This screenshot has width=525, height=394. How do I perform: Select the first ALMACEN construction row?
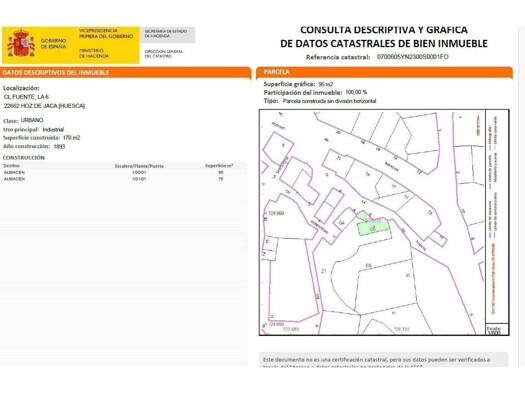coord(124,172)
